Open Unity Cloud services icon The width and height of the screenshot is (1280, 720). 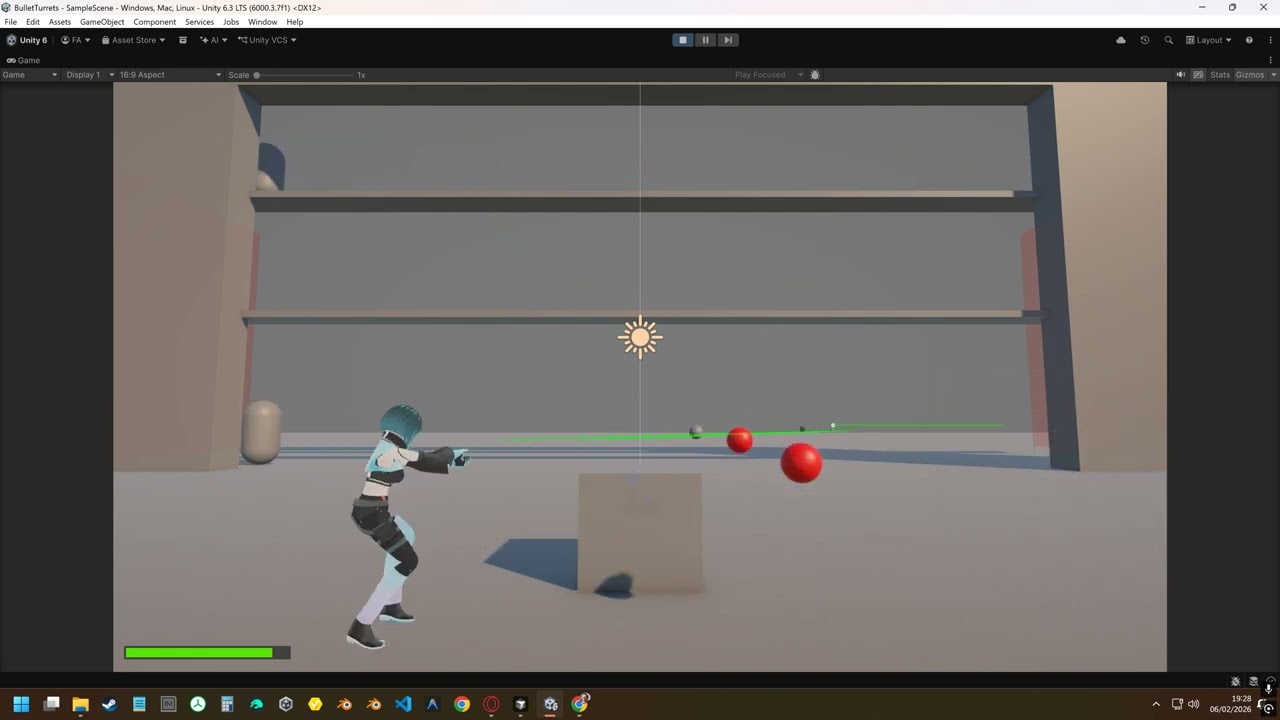pyautogui.click(x=1121, y=40)
